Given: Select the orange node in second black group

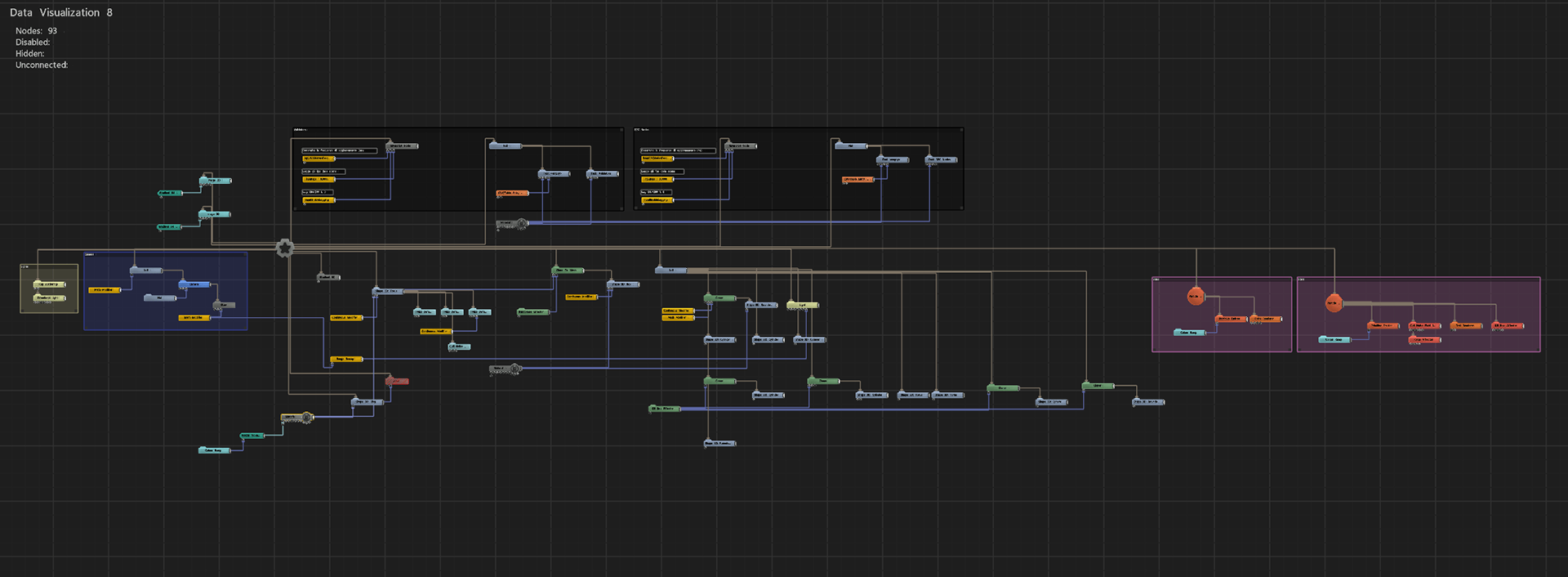Looking at the screenshot, I should 858,179.
